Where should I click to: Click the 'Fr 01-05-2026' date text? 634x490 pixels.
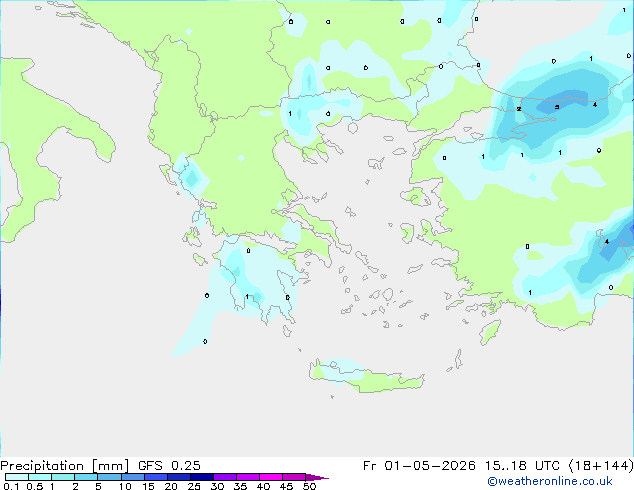(419, 466)
